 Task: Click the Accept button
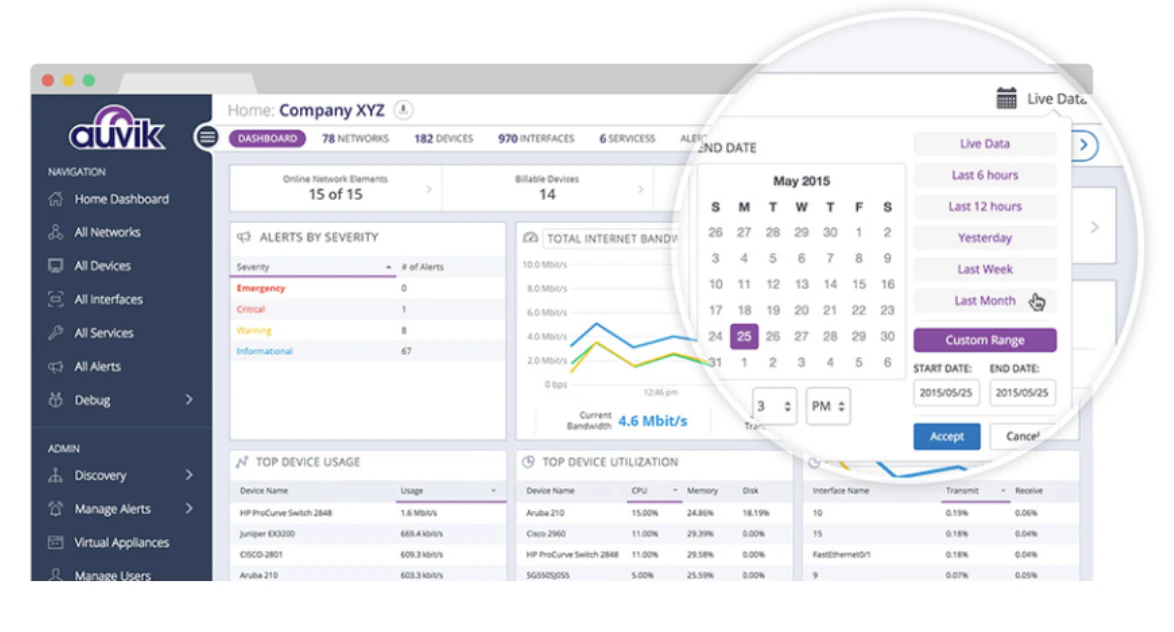point(946,436)
